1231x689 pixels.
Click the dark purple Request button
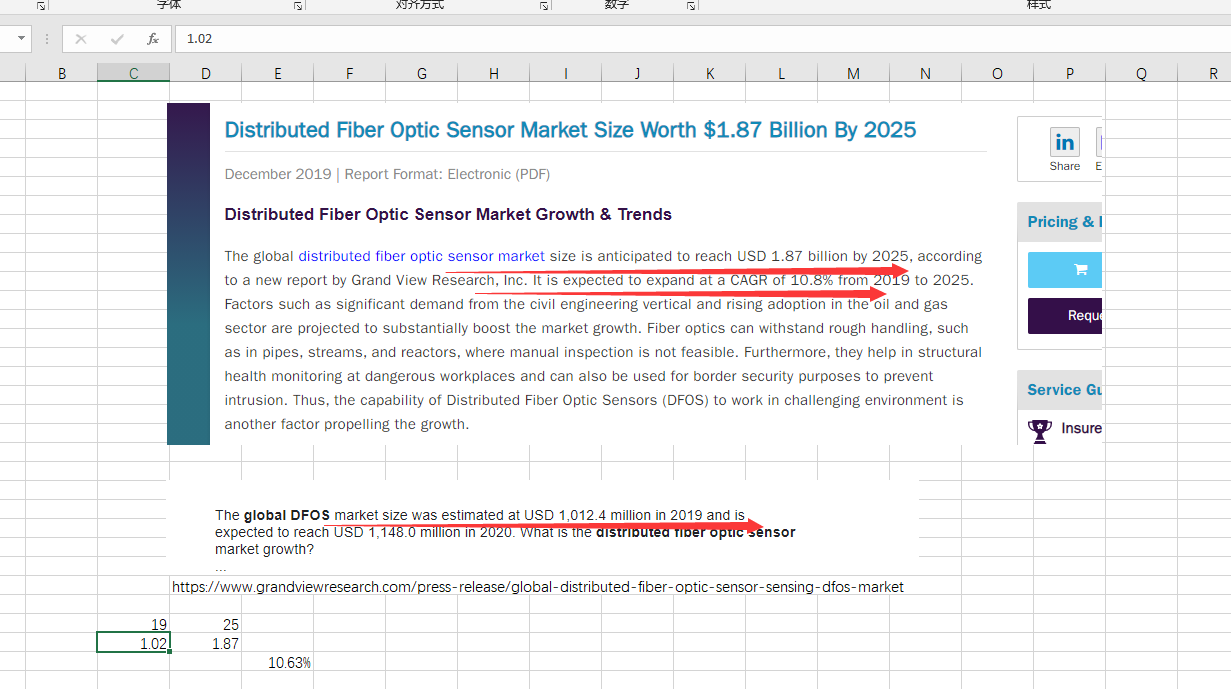pos(1066,315)
